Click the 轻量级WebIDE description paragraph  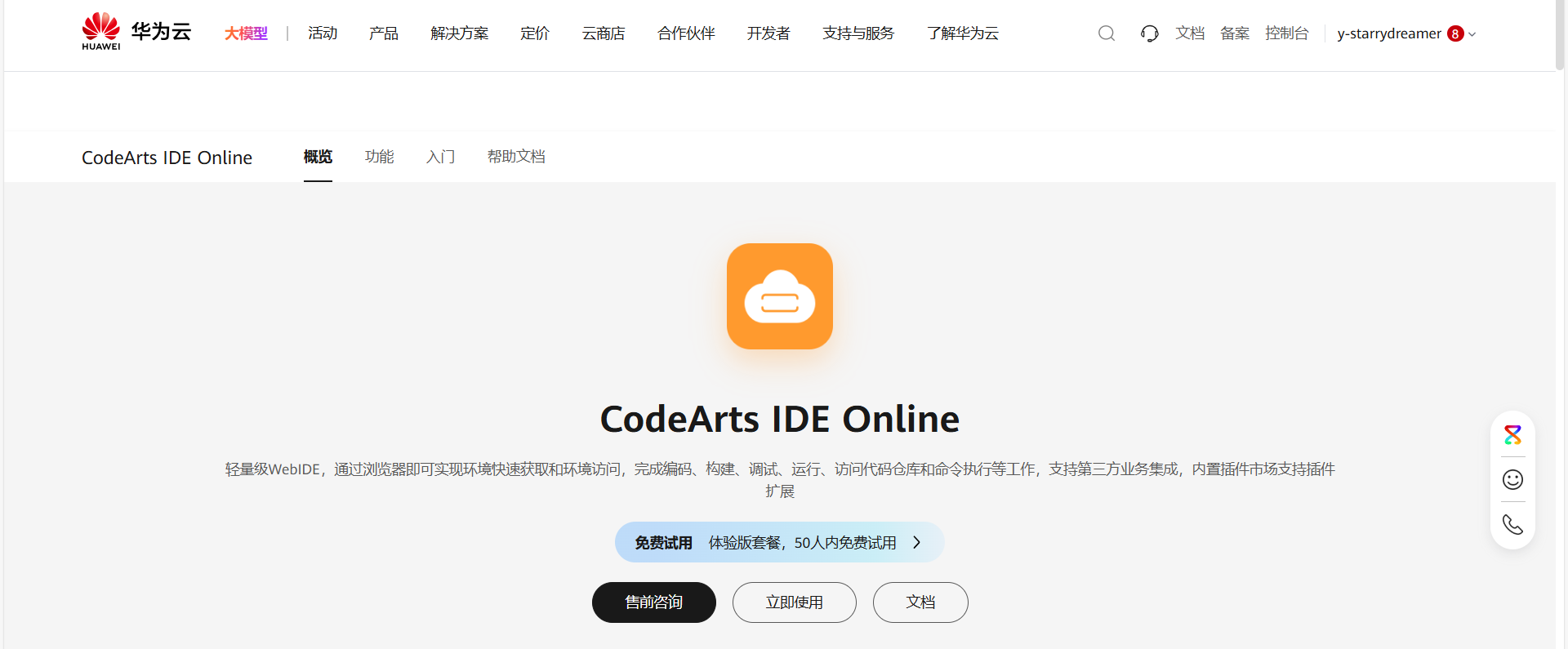[x=780, y=480]
